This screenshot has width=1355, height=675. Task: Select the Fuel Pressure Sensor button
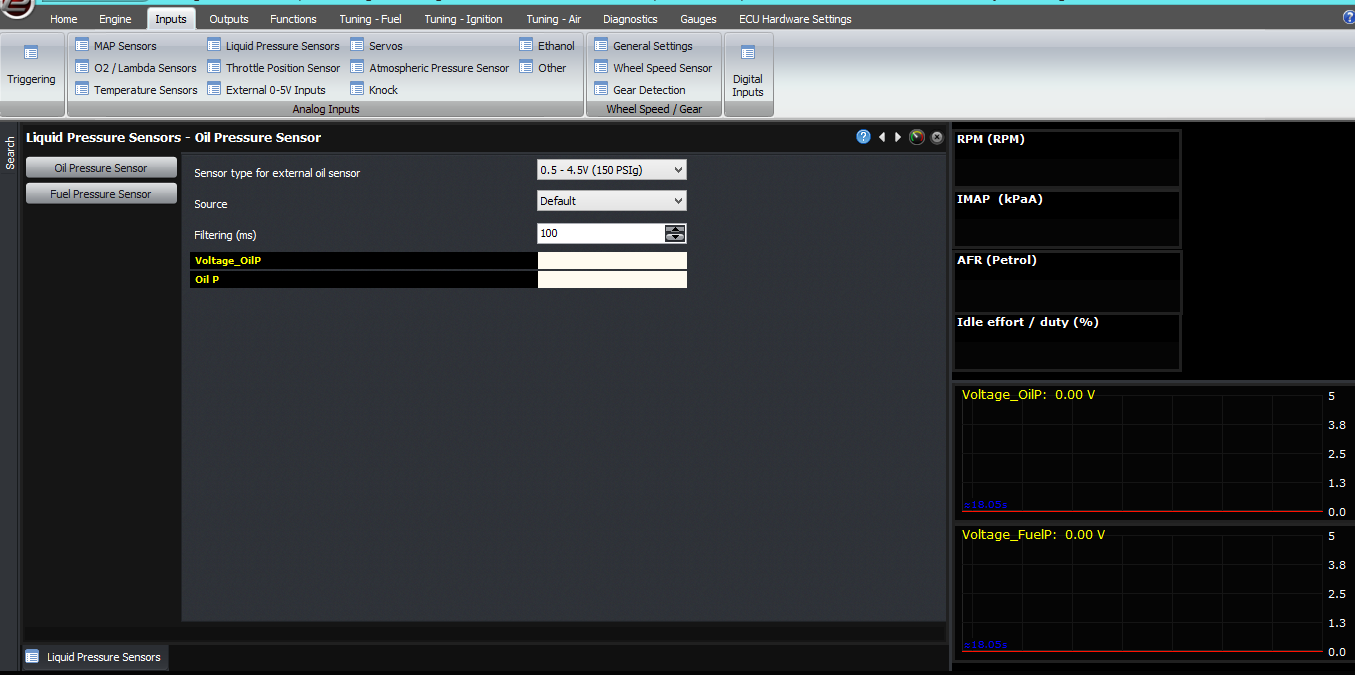pyautogui.click(x=101, y=194)
